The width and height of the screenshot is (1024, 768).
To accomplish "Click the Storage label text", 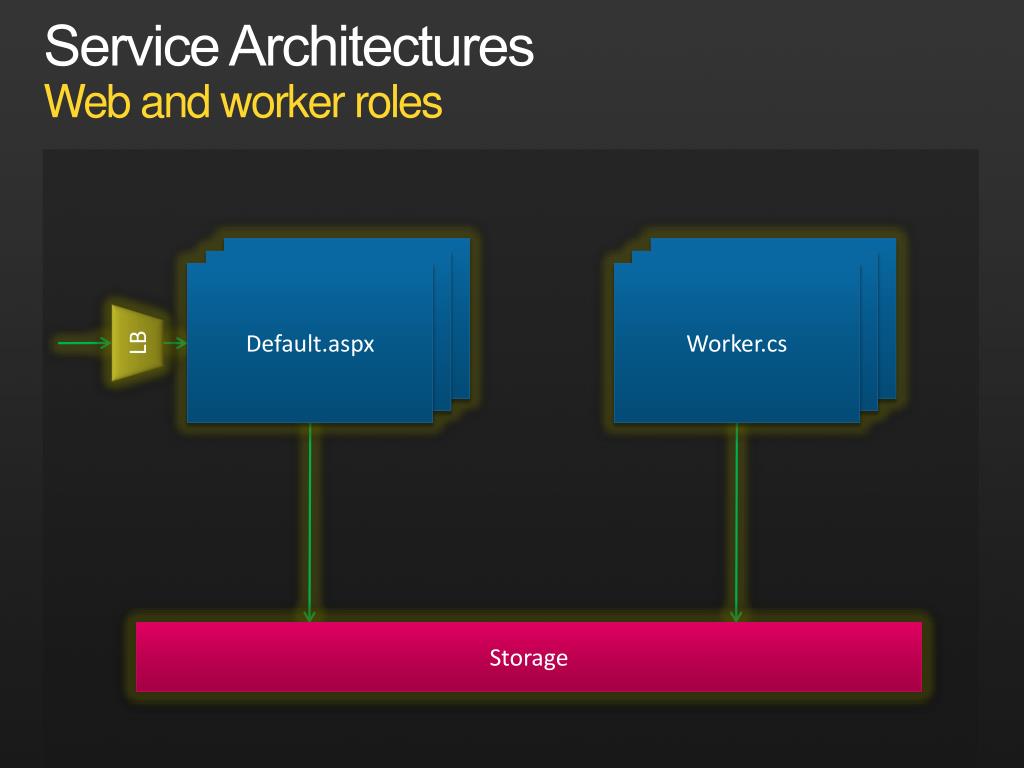I will pyautogui.click(x=528, y=658).
